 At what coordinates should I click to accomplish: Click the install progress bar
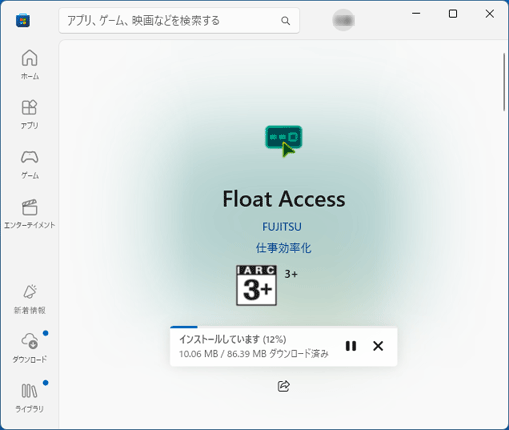[x=284, y=327]
